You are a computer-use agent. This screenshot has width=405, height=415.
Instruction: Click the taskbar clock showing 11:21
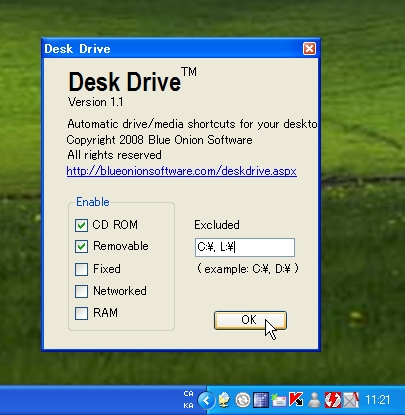[x=378, y=400]
